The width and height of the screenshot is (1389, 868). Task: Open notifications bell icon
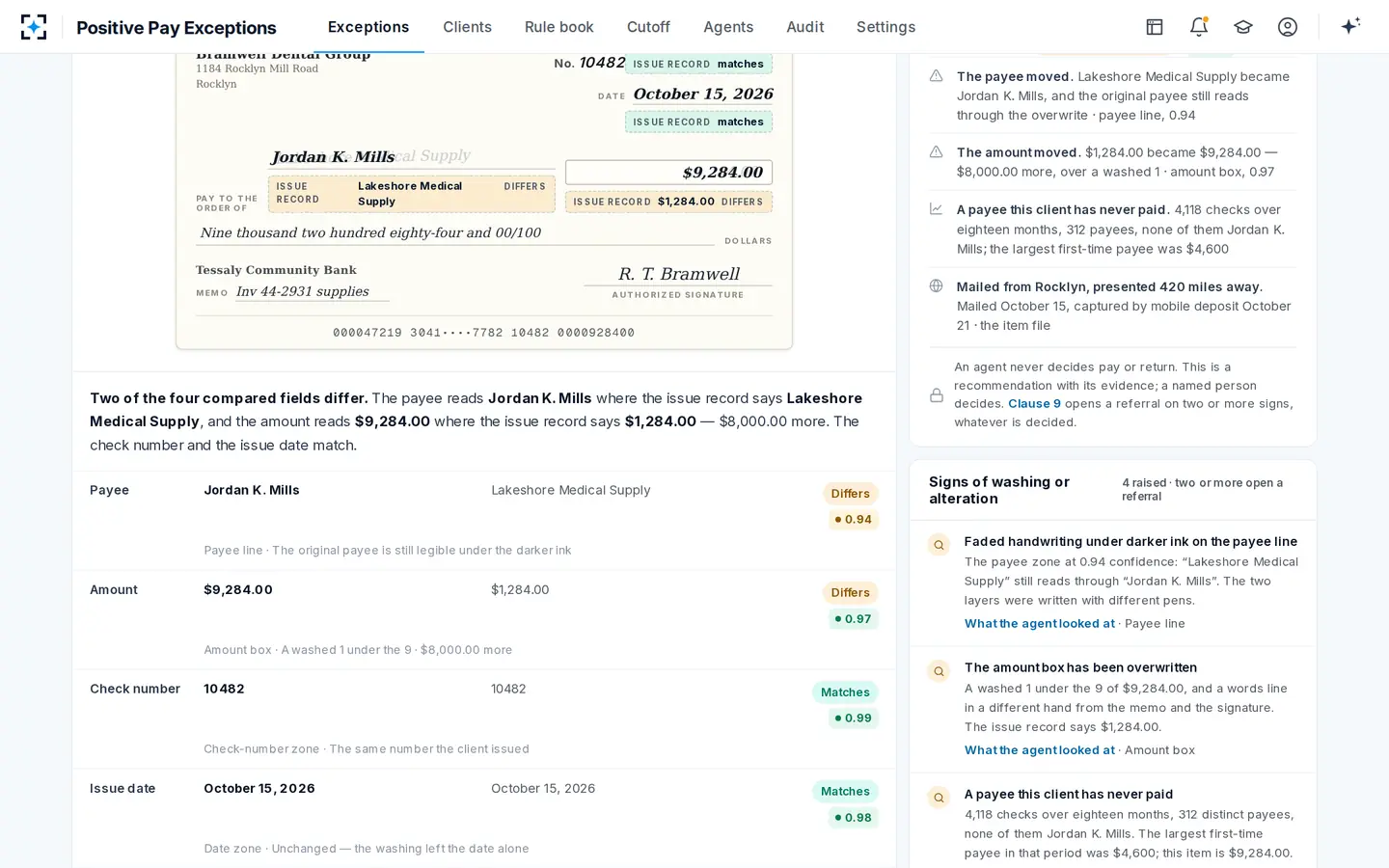click(1199, 27)
